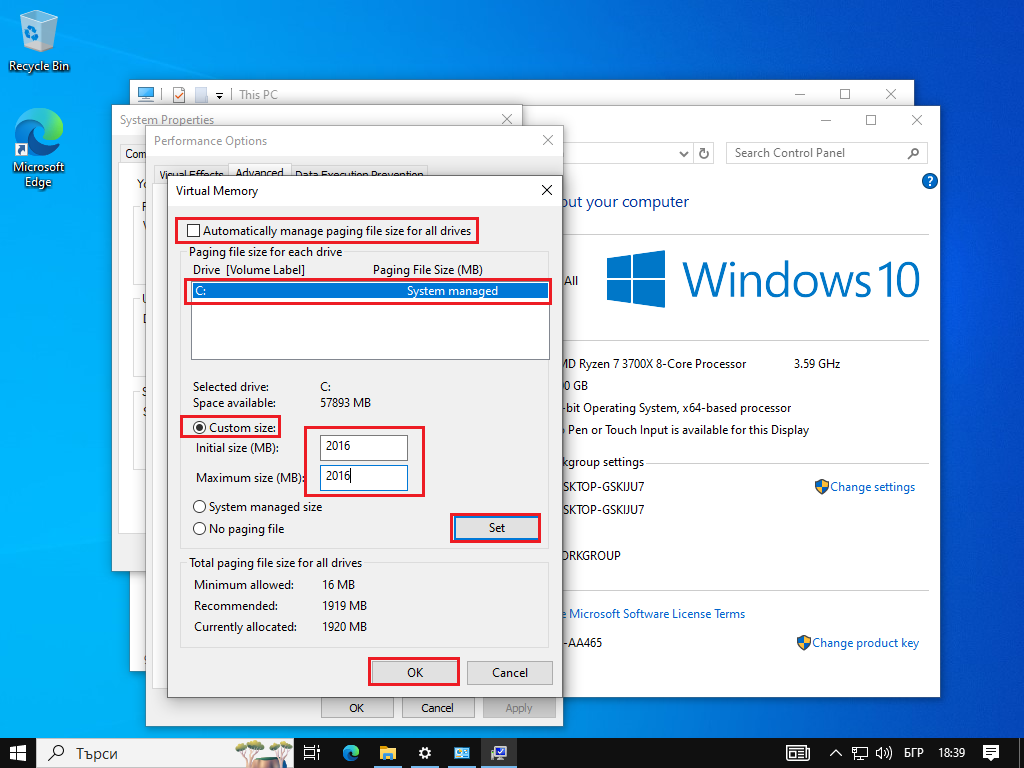Image resolution: width=1024 pixels, height=768 pixels.
Task: Click the This PC computer title icon
Action: pos(146,94)
